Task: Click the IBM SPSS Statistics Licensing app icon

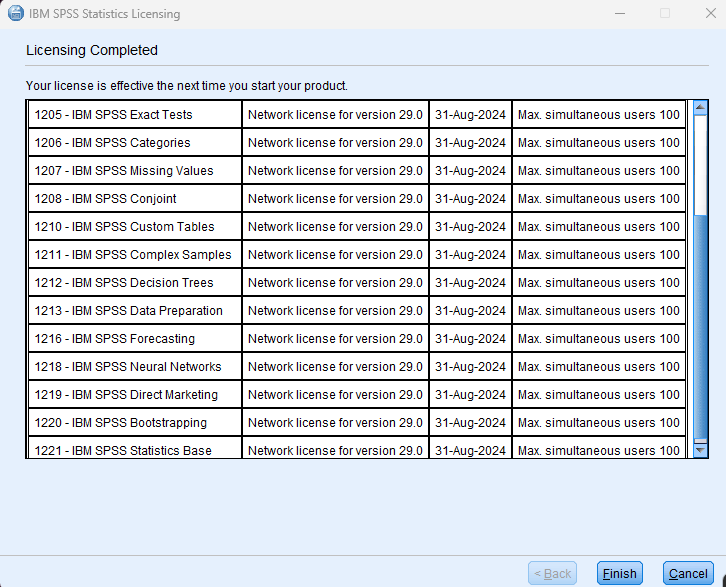Action: point(16,13)
